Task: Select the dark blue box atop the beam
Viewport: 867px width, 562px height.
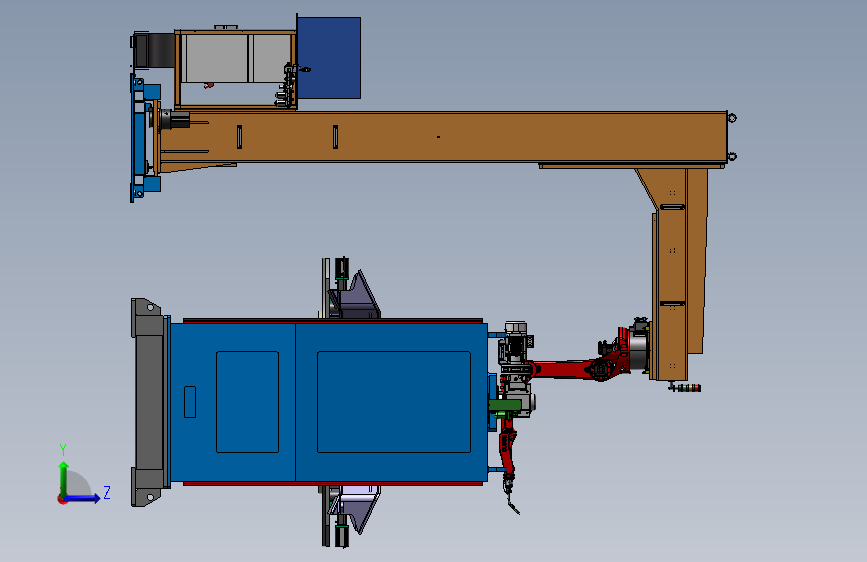Action: (329, 58)
